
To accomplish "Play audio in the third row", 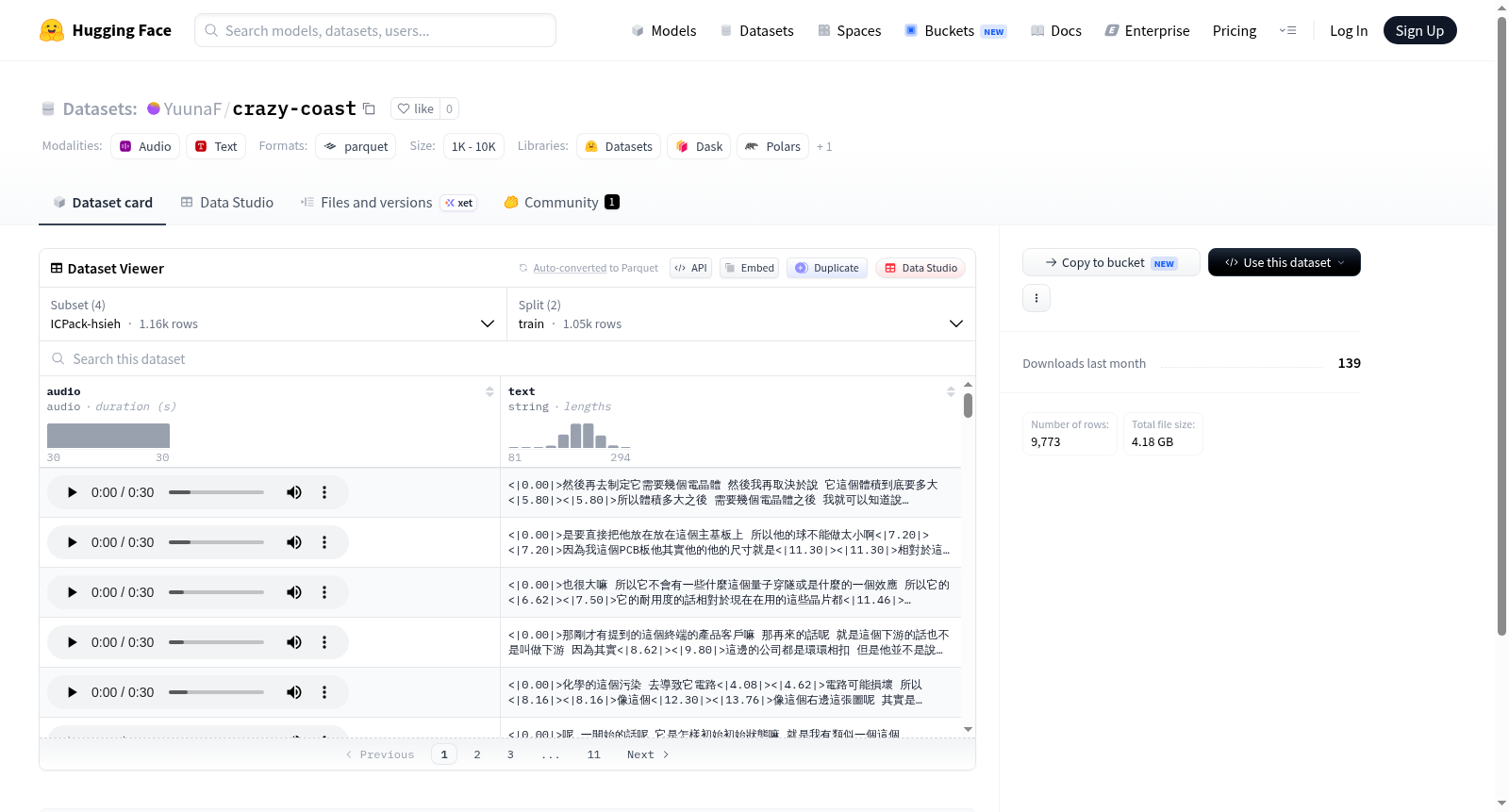I will click(72, 592).
